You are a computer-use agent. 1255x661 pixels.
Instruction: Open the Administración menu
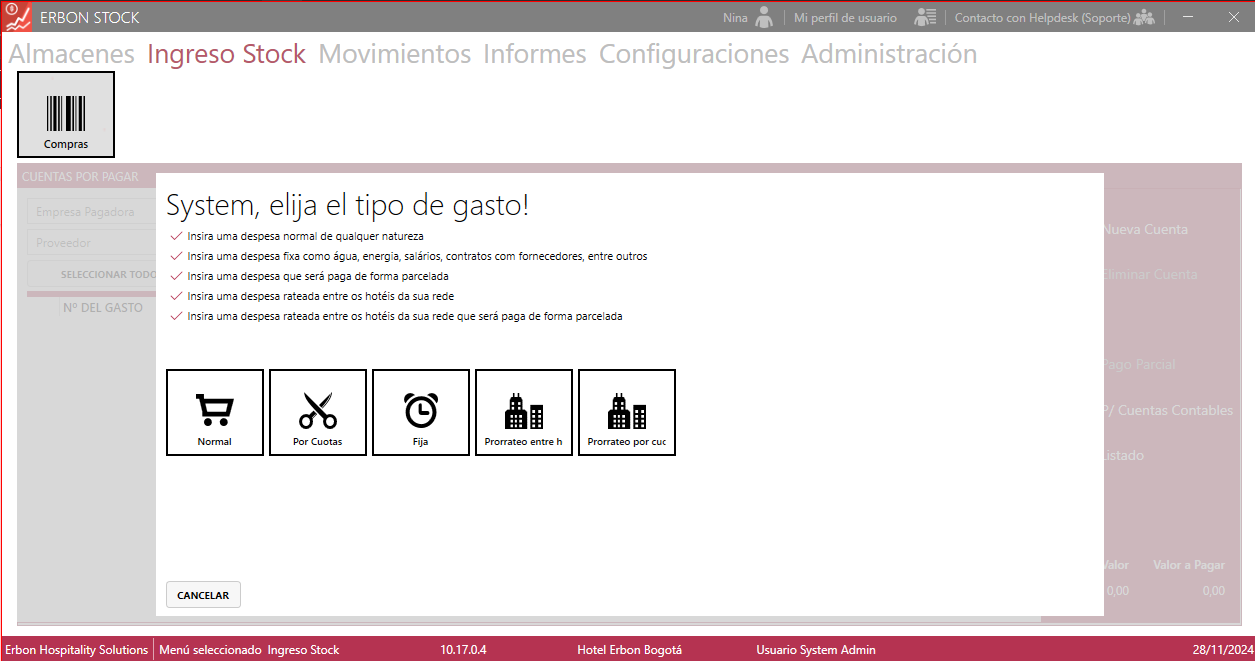(x=888, y=54)
